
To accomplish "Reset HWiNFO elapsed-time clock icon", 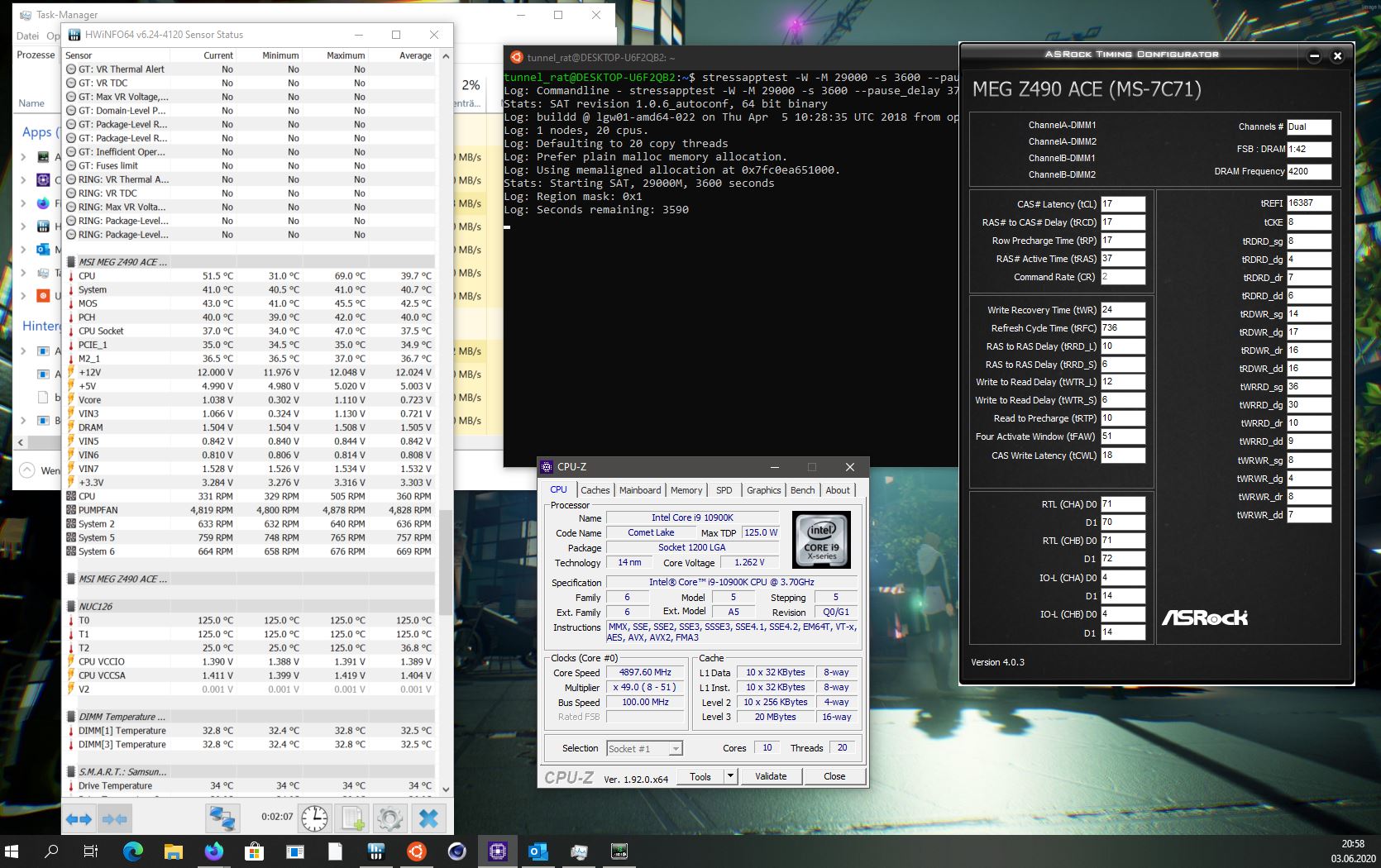I will 314,818.
